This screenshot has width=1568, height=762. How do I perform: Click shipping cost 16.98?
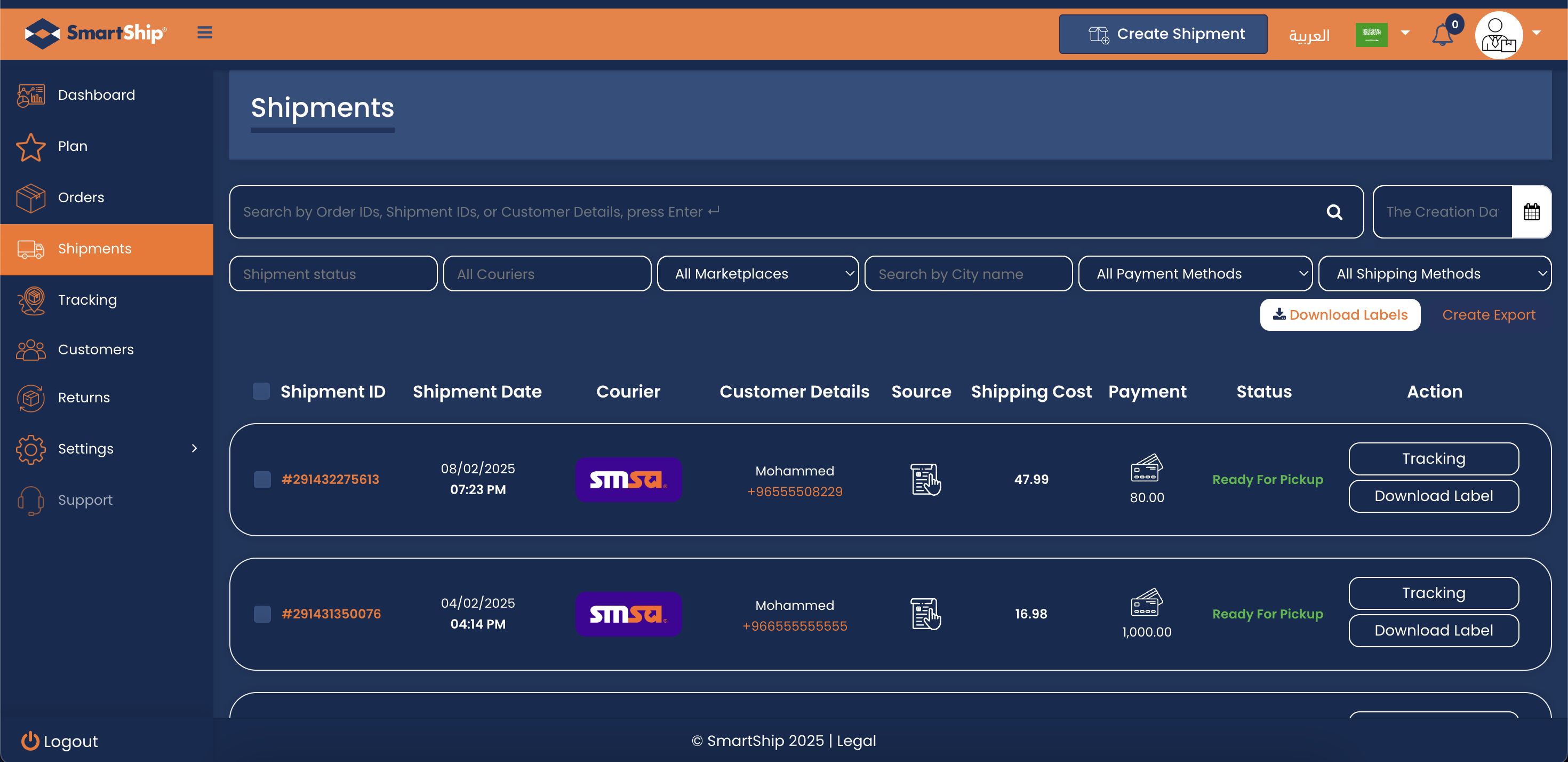point(1030,613)
